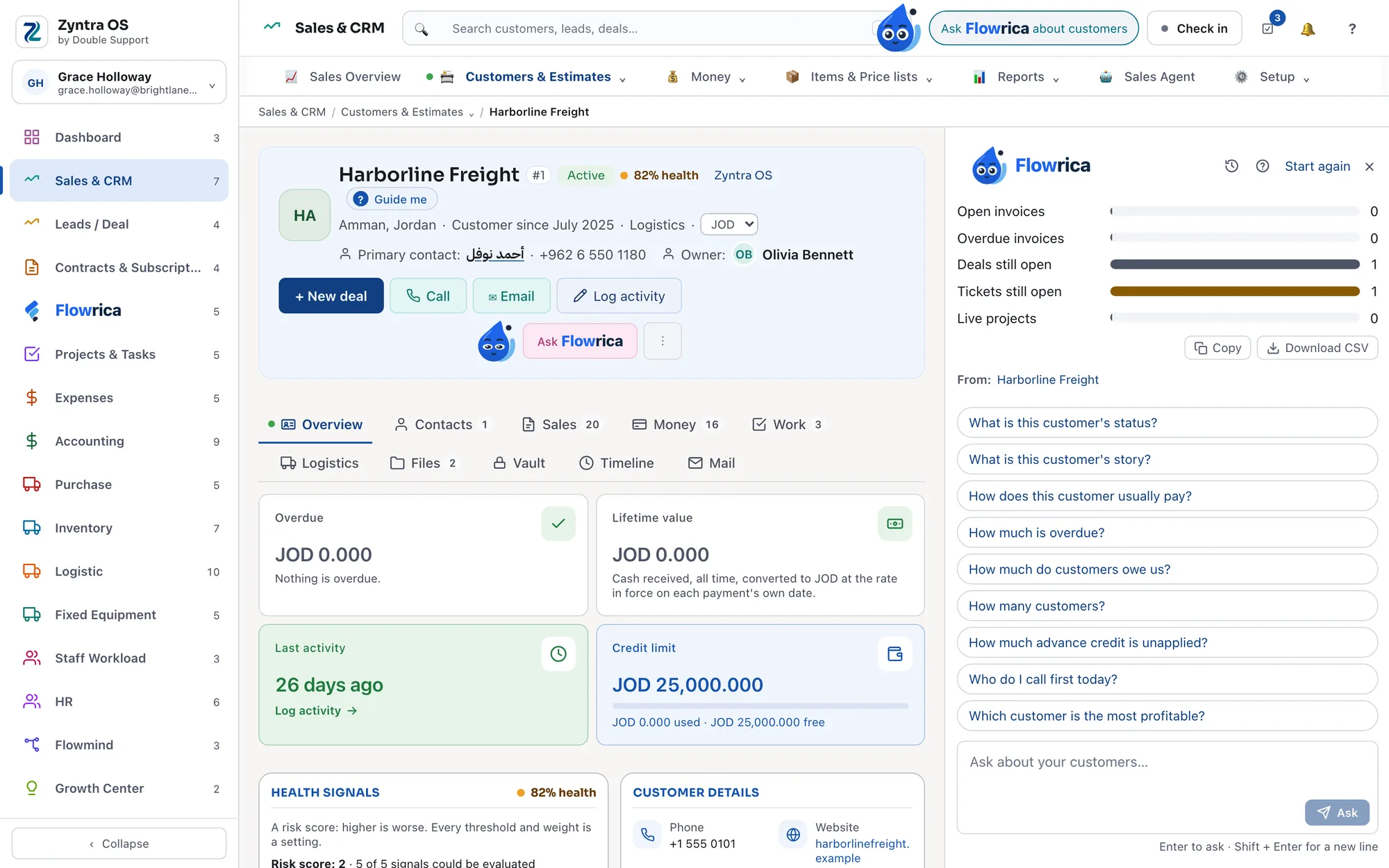
Task: Switch to the Vault tab
Action: 519,463
